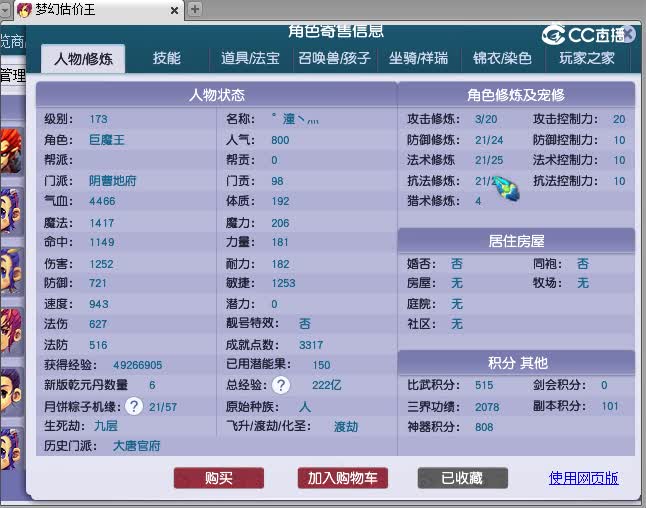Click the 总经验 value 222亿
The image size is (646, 508).
coord(326,385)
